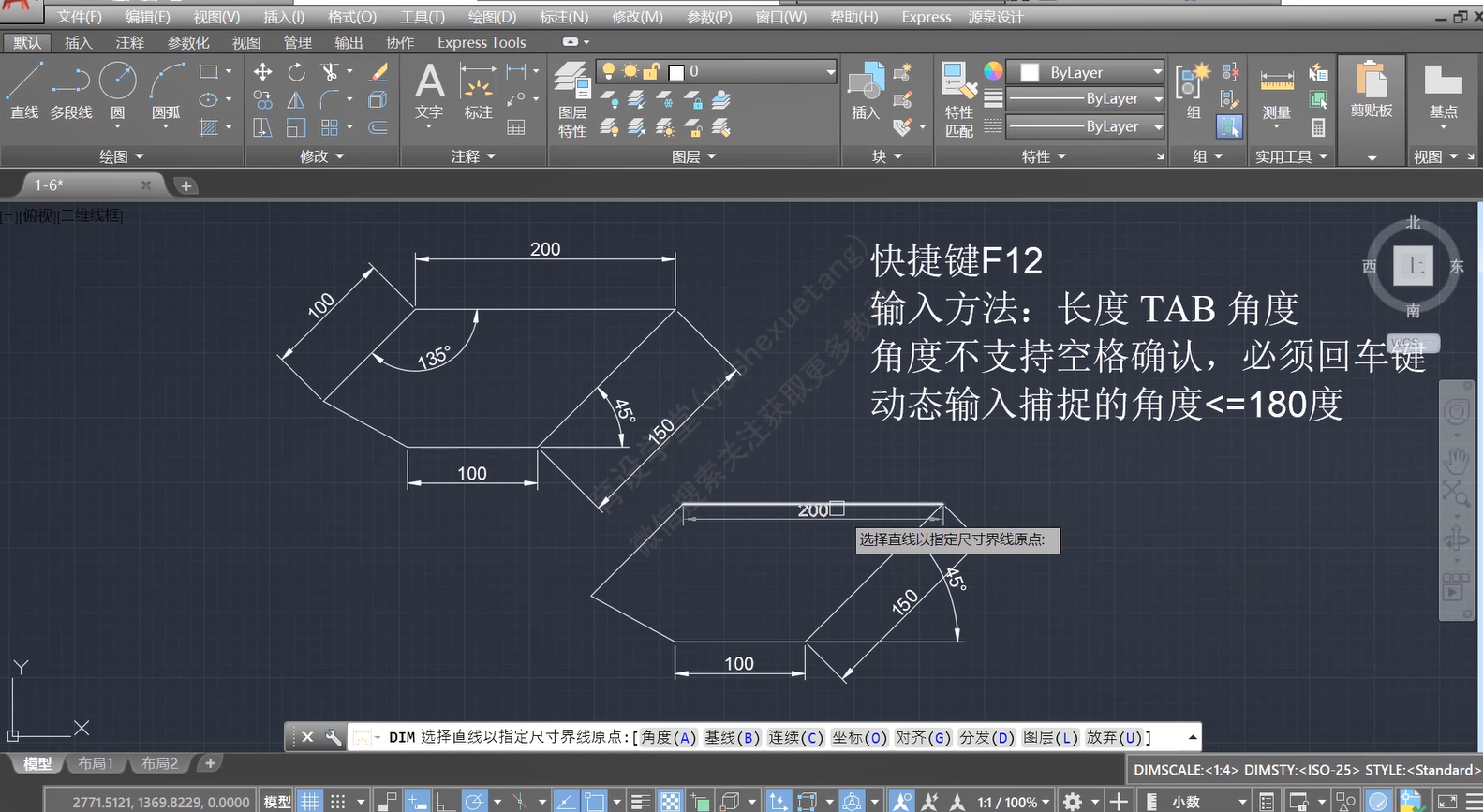
Task: Expand the 图层 panel
Action: pos(694,156)
